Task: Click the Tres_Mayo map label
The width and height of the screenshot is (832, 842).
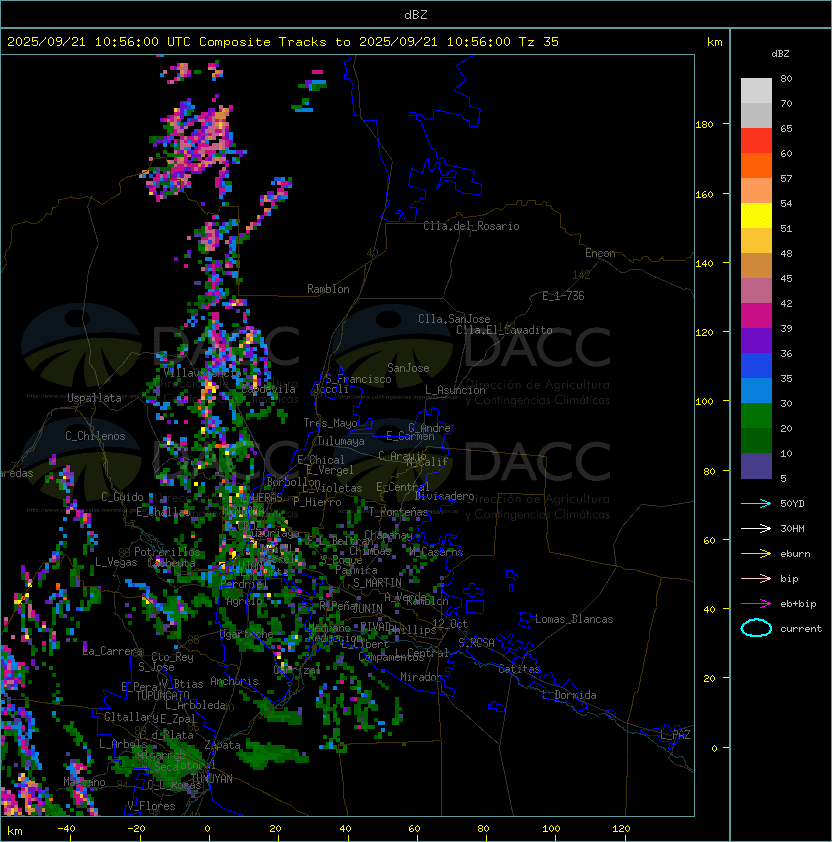Action: 330,423
